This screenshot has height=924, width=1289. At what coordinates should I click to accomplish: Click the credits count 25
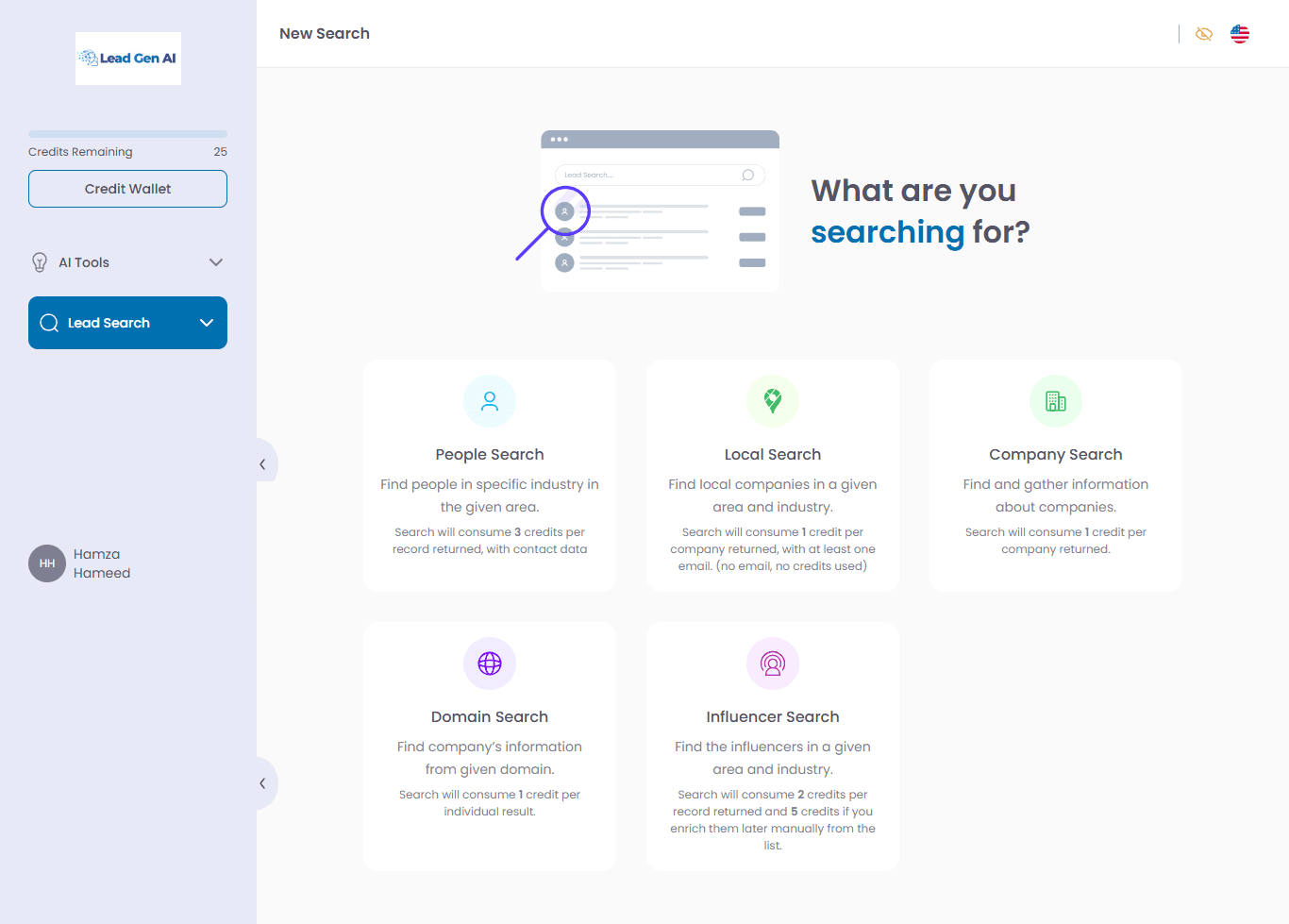pyautogui.click(x=221, y=152)
